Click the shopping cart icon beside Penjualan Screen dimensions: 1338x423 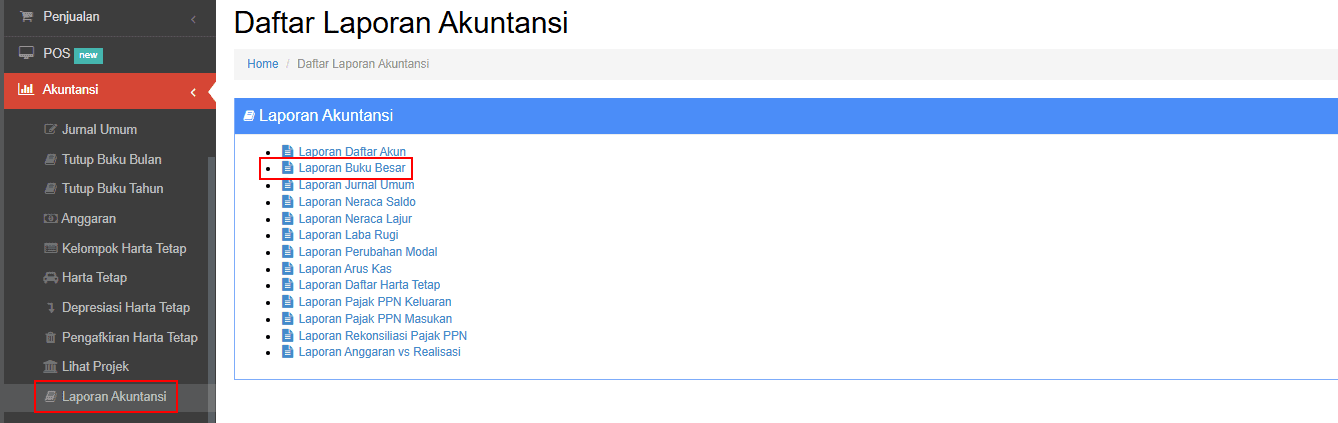(x=27, y=17)
